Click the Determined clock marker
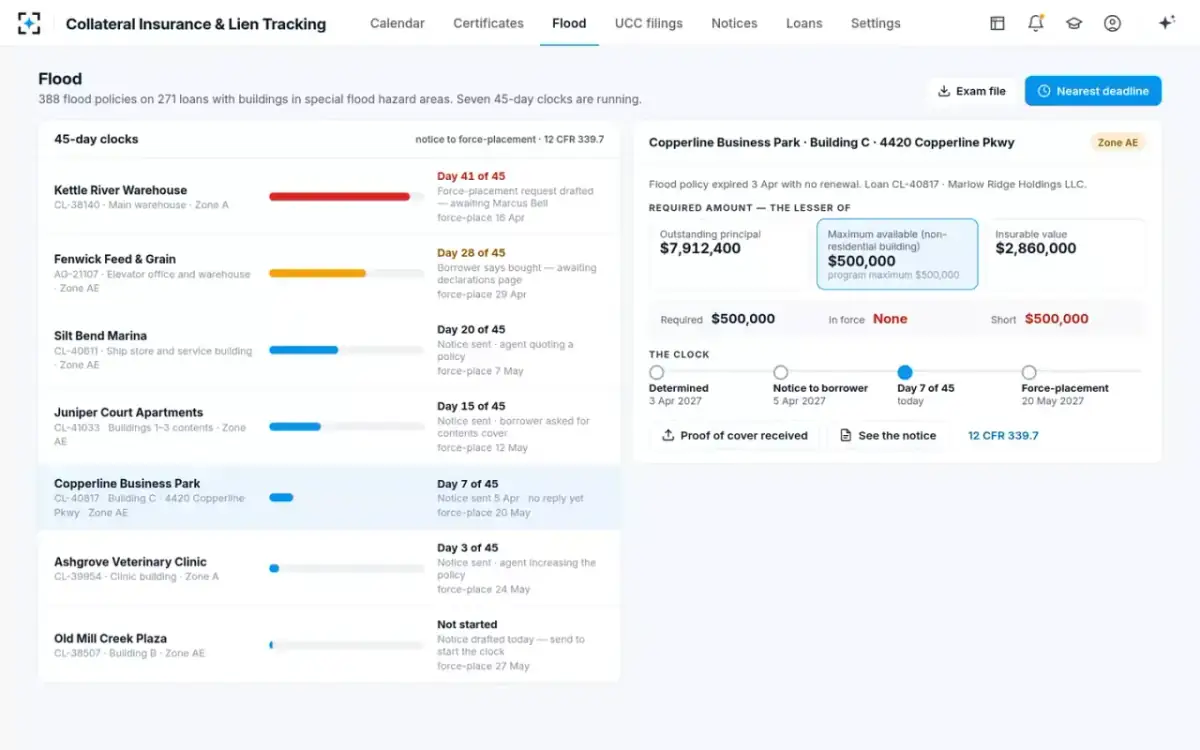 pos(657,372)
